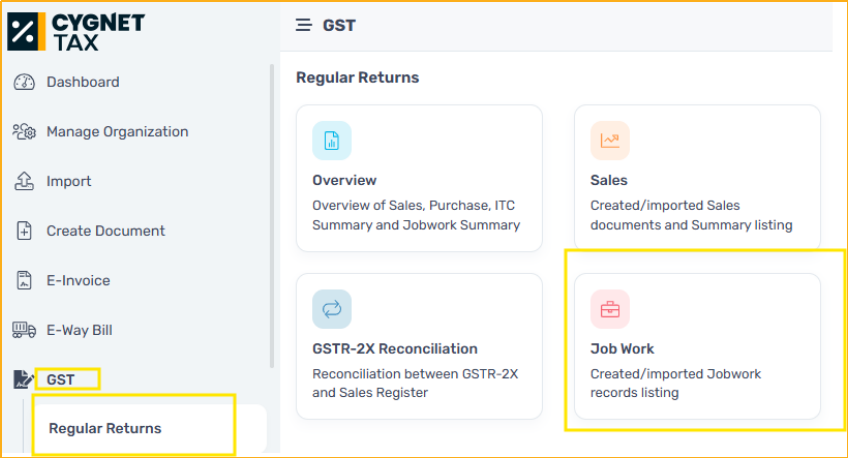
Task: Click the GSTR-2X Reconciliation arrows icon
Action: pos(332,309)
